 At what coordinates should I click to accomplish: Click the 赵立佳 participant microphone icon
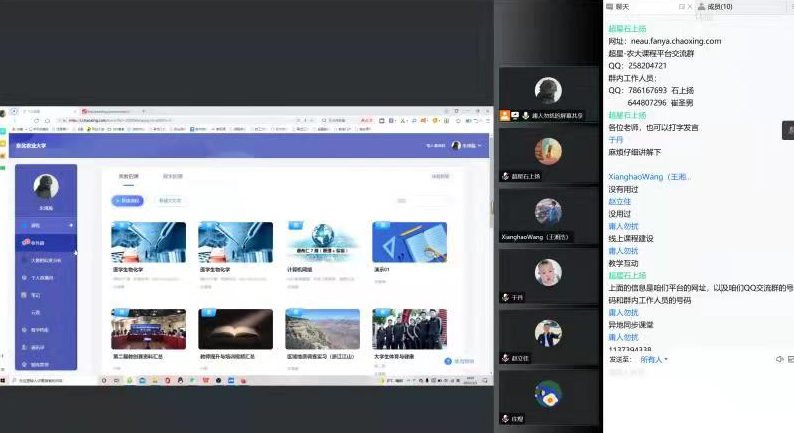pyautogui.click(x=505, y=358)
